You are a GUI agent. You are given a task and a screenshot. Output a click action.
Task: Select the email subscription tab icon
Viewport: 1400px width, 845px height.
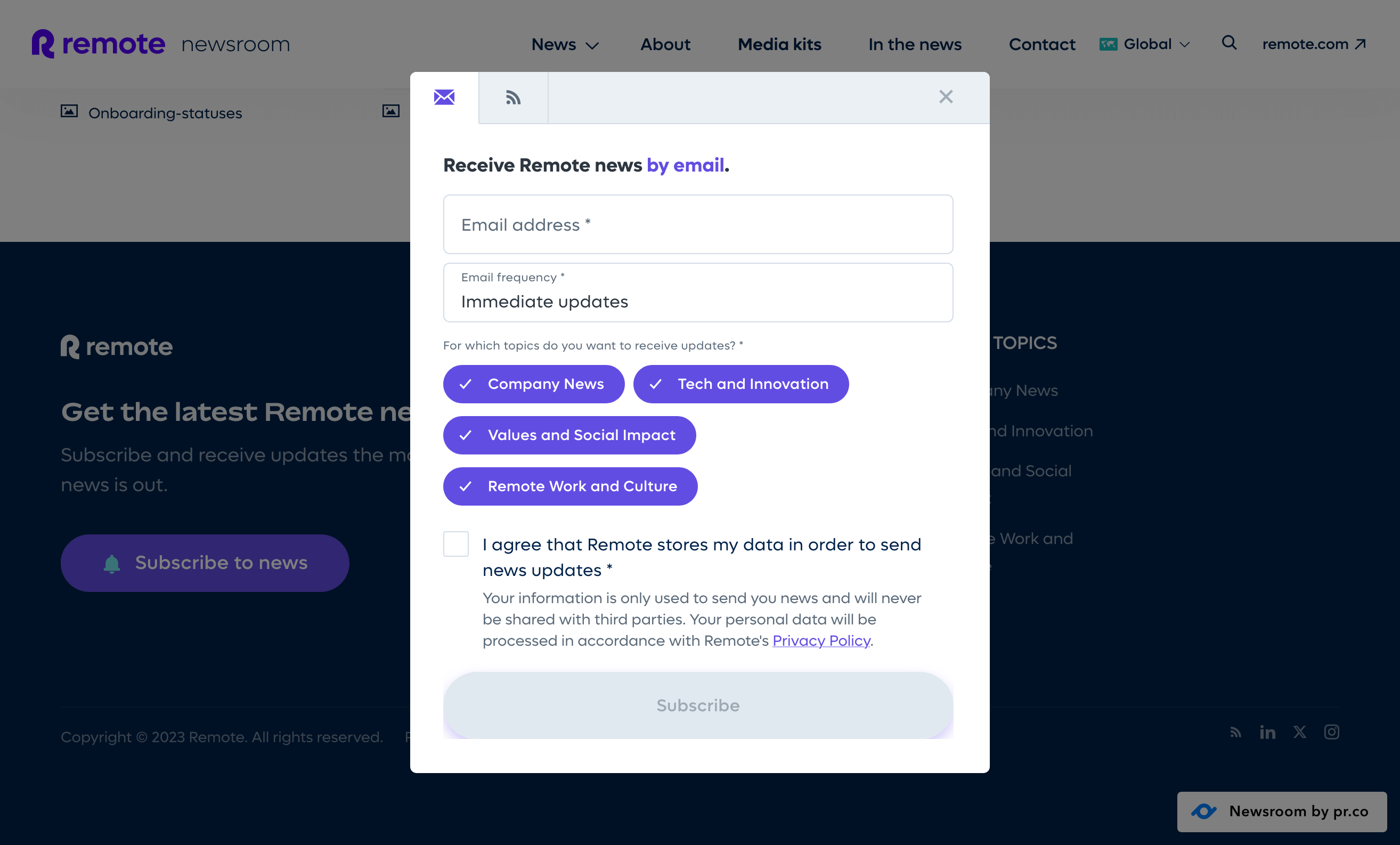444,97
